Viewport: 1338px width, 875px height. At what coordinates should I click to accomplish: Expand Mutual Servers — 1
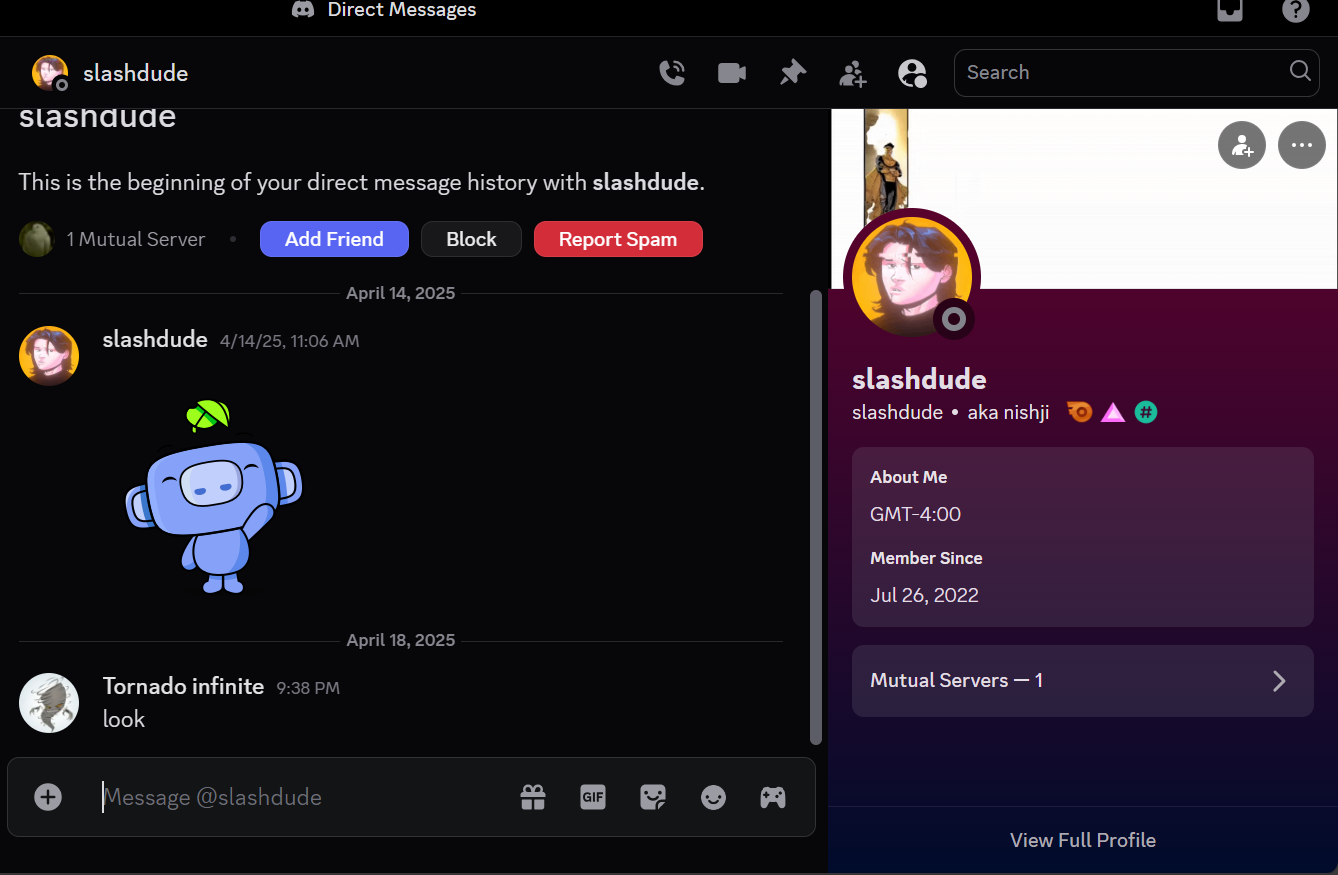point(1083,681)
